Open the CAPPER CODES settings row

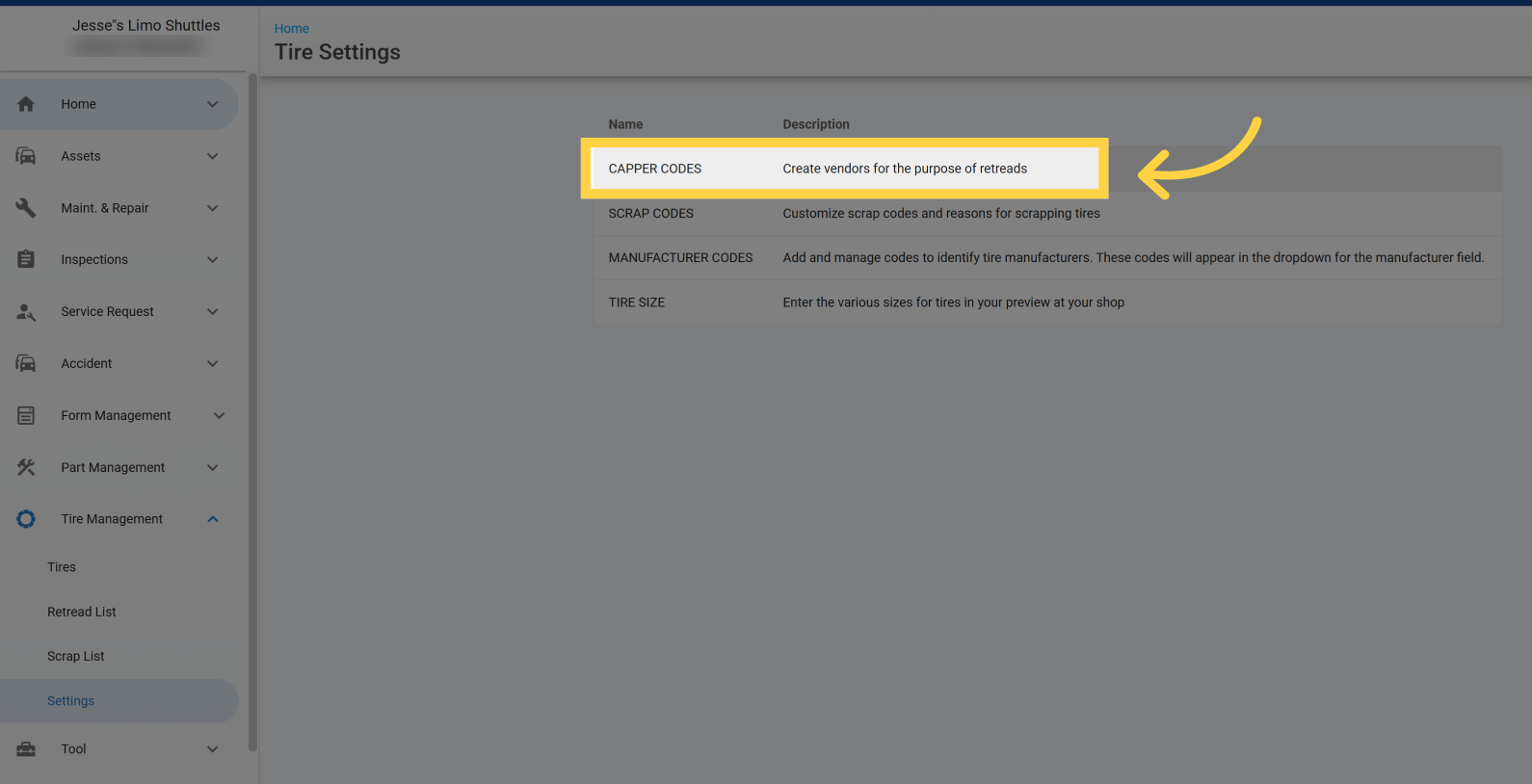click(x=655, y=169)
